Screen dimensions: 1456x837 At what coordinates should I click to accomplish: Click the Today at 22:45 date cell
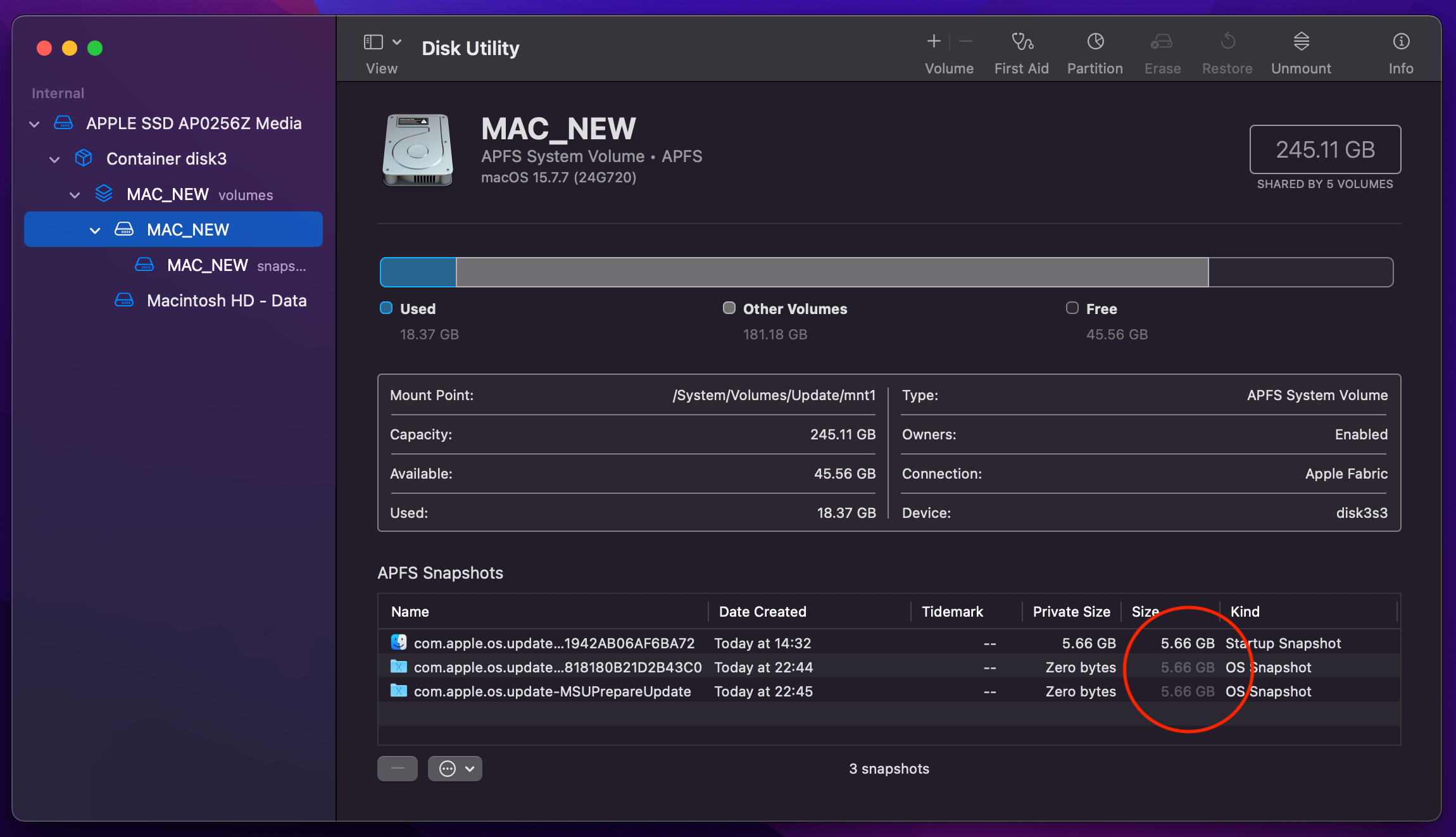point(764,691)
